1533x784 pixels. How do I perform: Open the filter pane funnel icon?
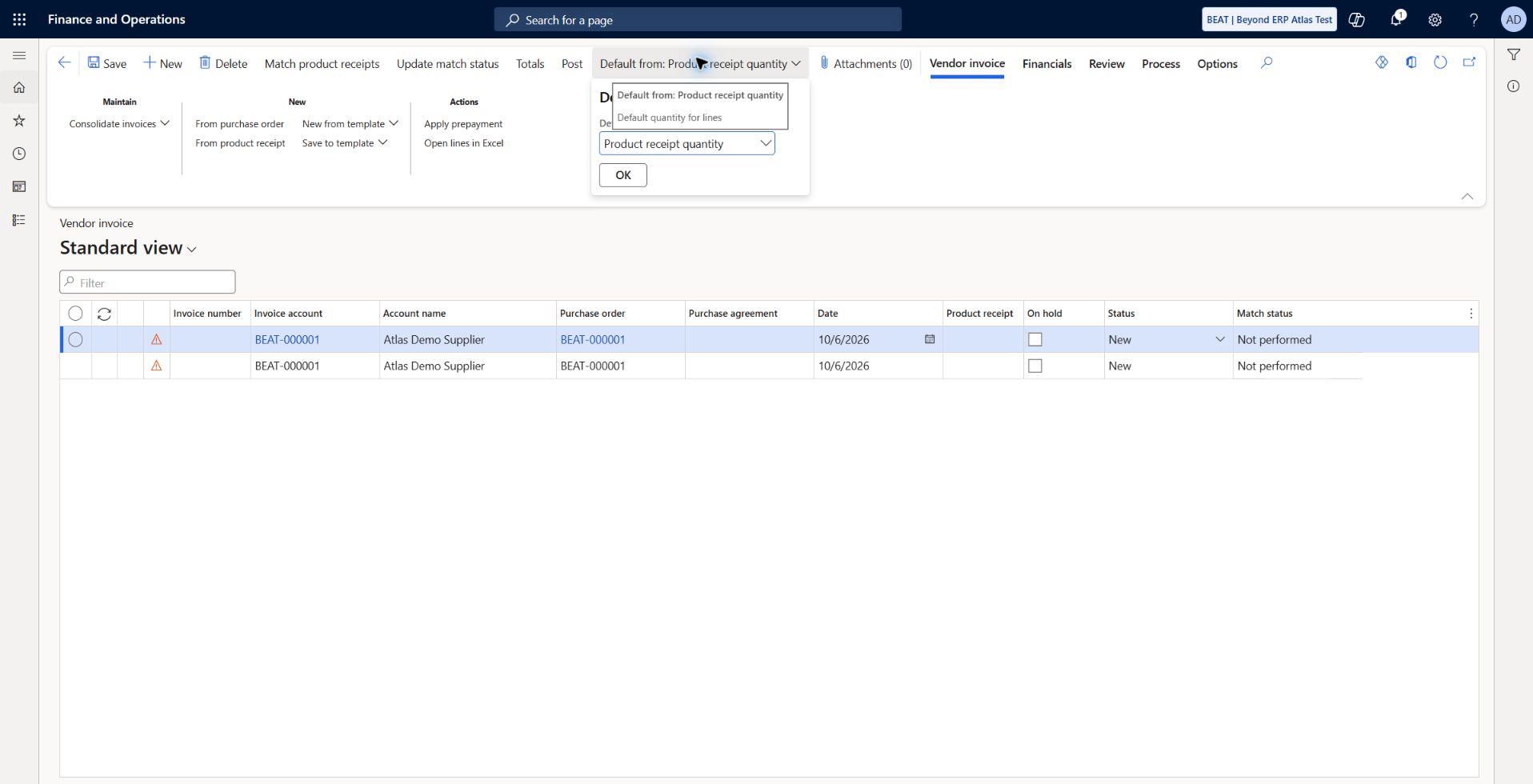click(x=1514, y=54)
